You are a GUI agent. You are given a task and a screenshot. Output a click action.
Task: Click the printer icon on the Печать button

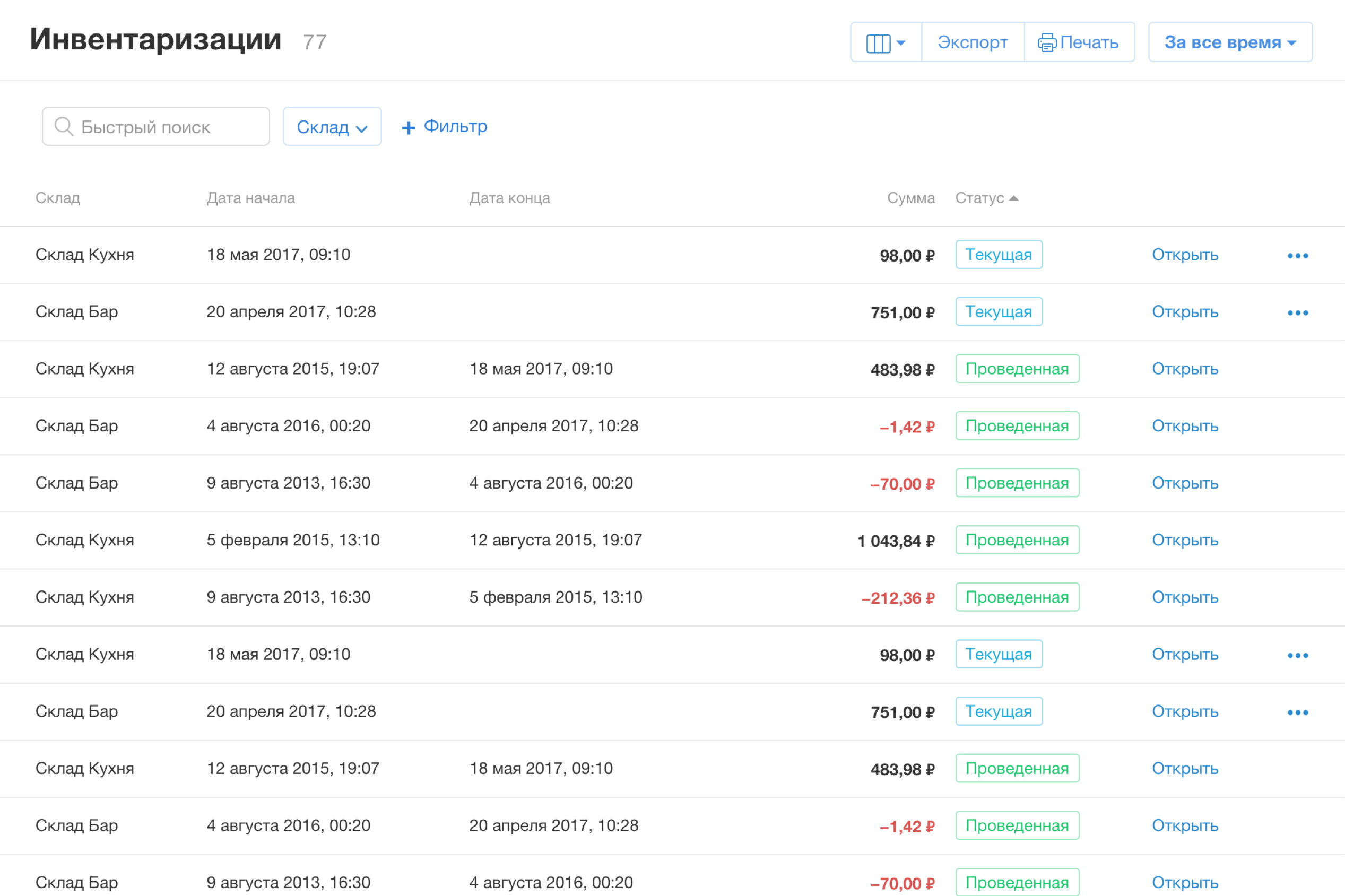tap(1046, 43)
